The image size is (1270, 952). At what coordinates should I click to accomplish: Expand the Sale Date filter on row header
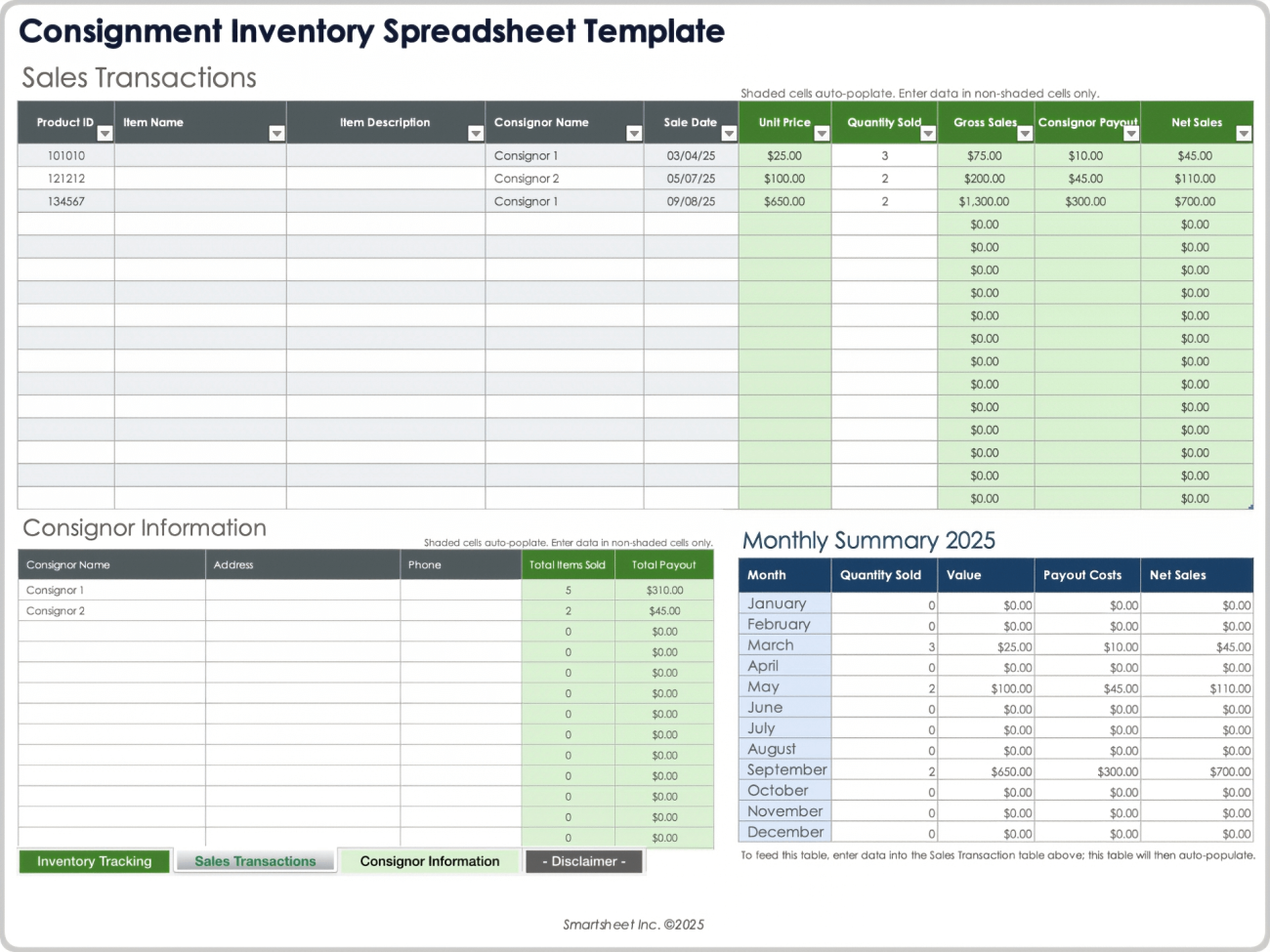(x=730, y=133)
